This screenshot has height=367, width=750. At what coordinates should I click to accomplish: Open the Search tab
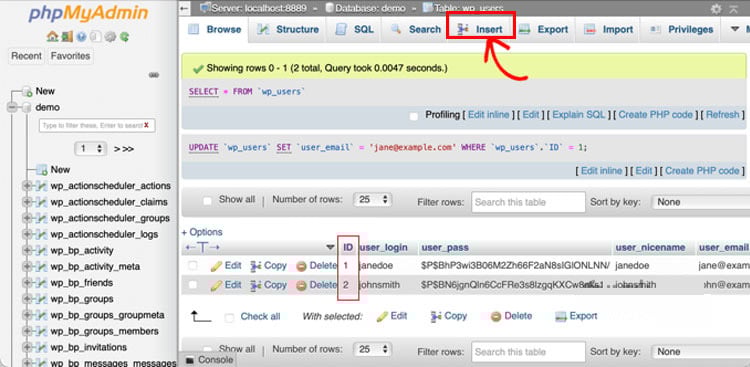pos(416,29)
